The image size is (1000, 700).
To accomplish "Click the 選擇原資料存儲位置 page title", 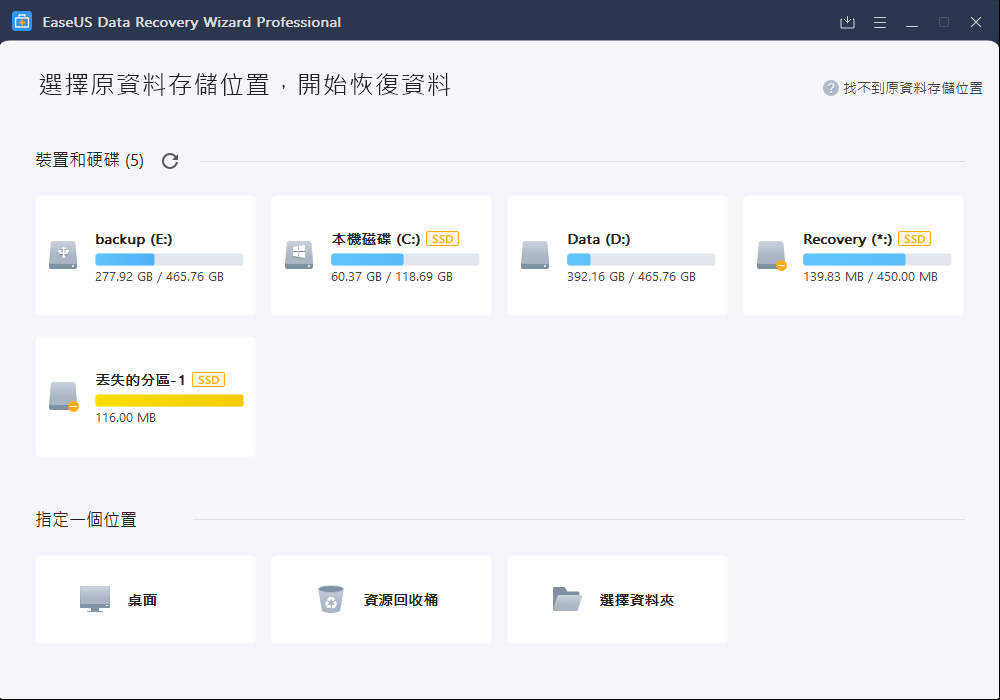I will tap(245, 85).
